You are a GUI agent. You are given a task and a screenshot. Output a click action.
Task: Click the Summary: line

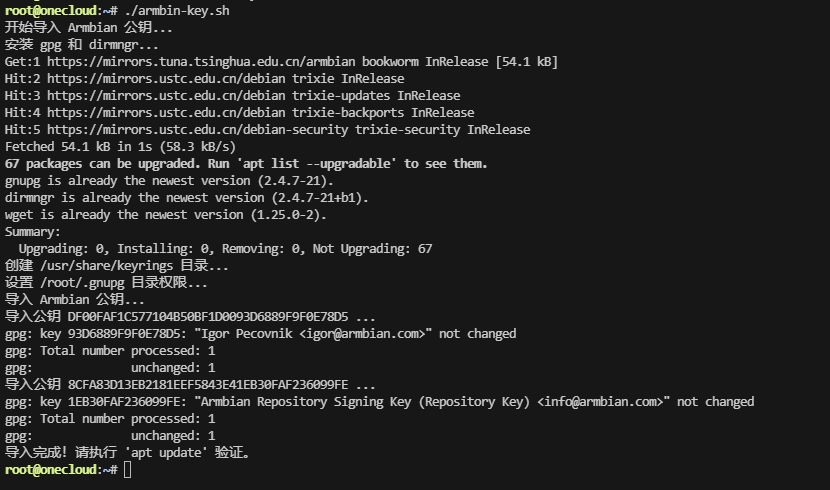[33, 232]
